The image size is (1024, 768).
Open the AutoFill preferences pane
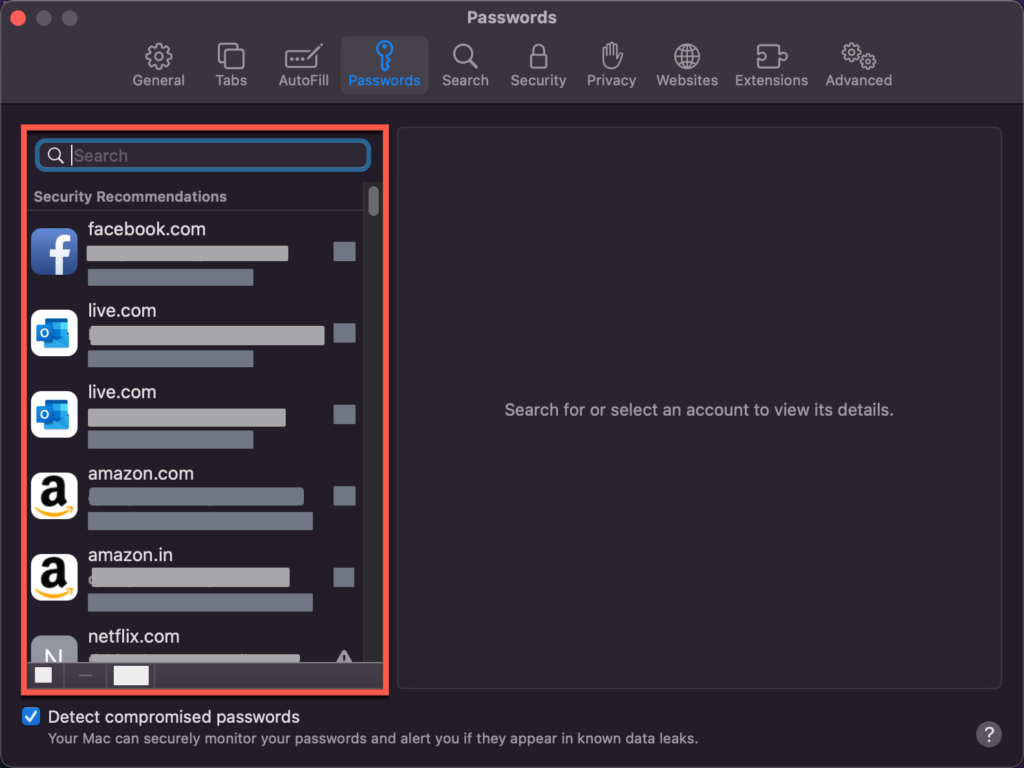[x=304, y=65]
